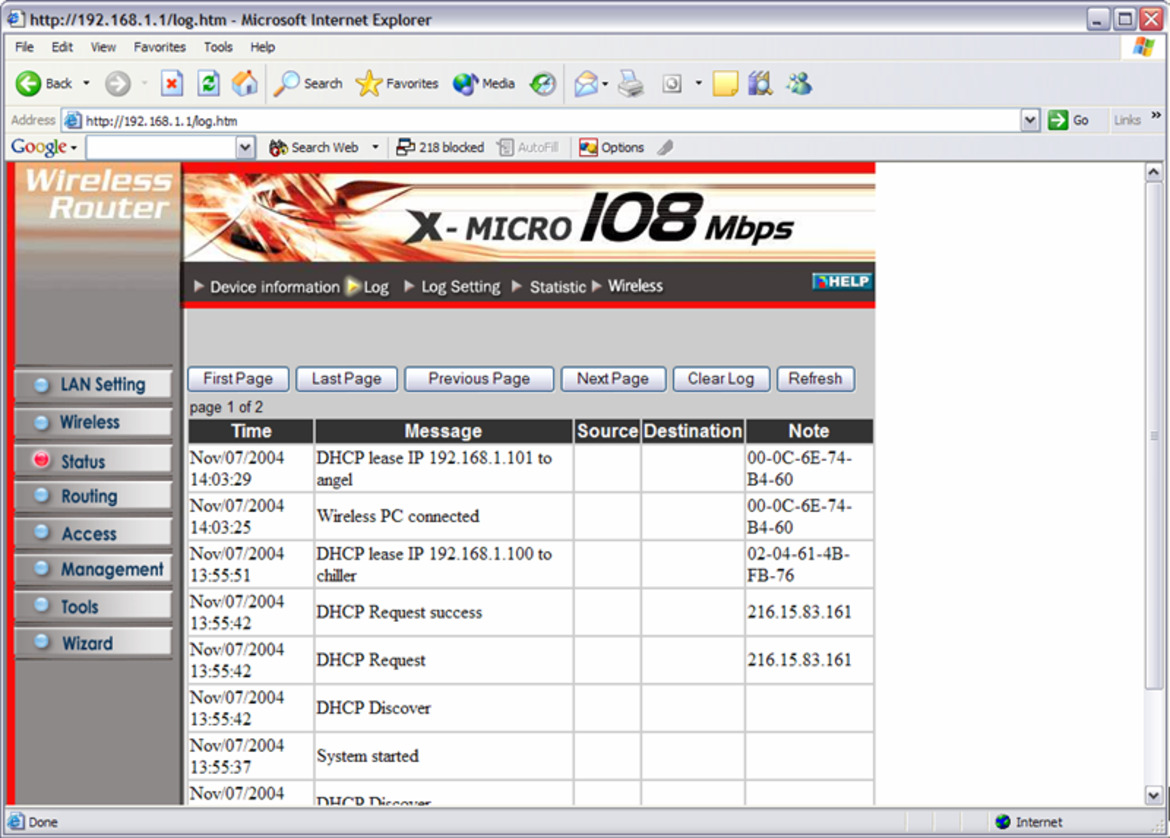Go to the Home page icon

pyautogui.click(x=244, y=84)
